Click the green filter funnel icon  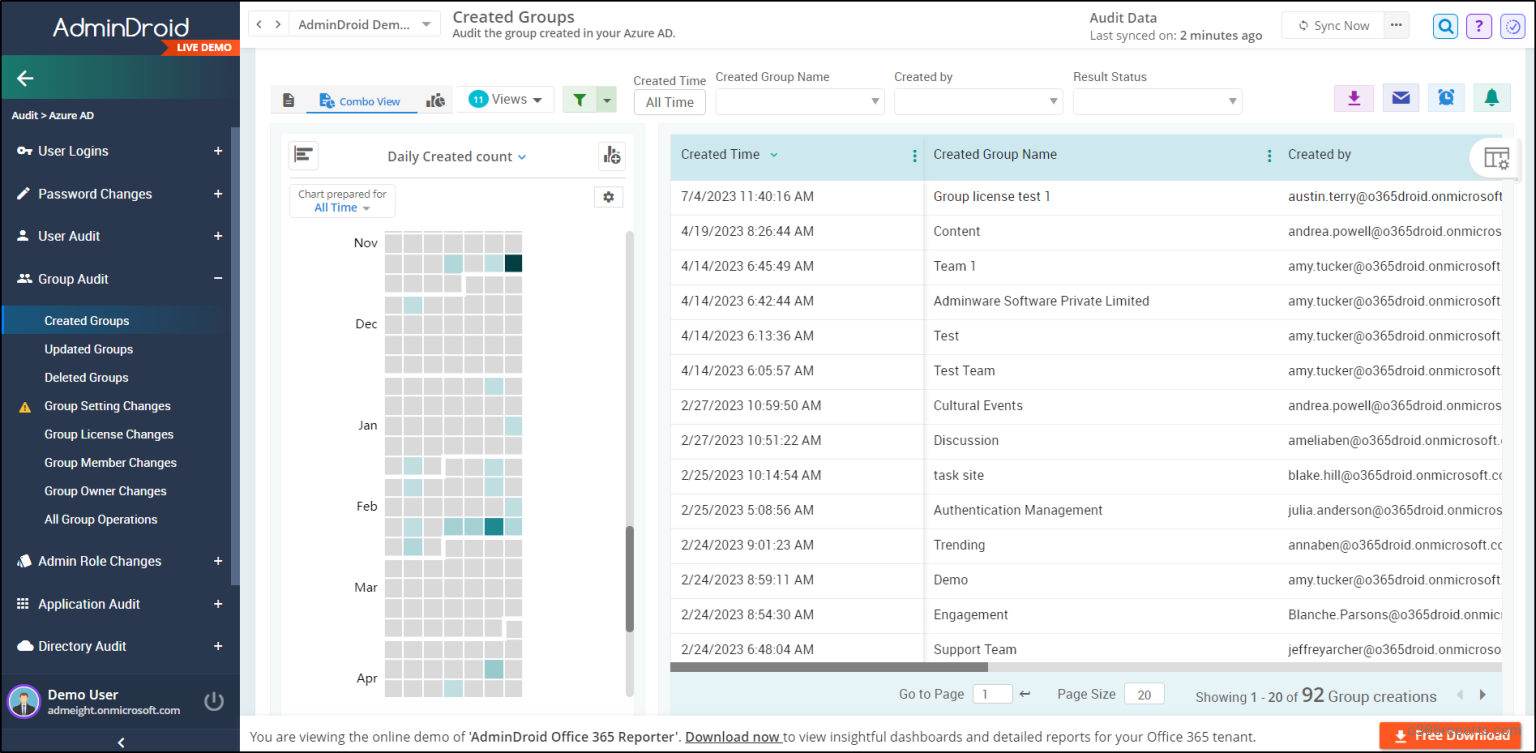579,100
